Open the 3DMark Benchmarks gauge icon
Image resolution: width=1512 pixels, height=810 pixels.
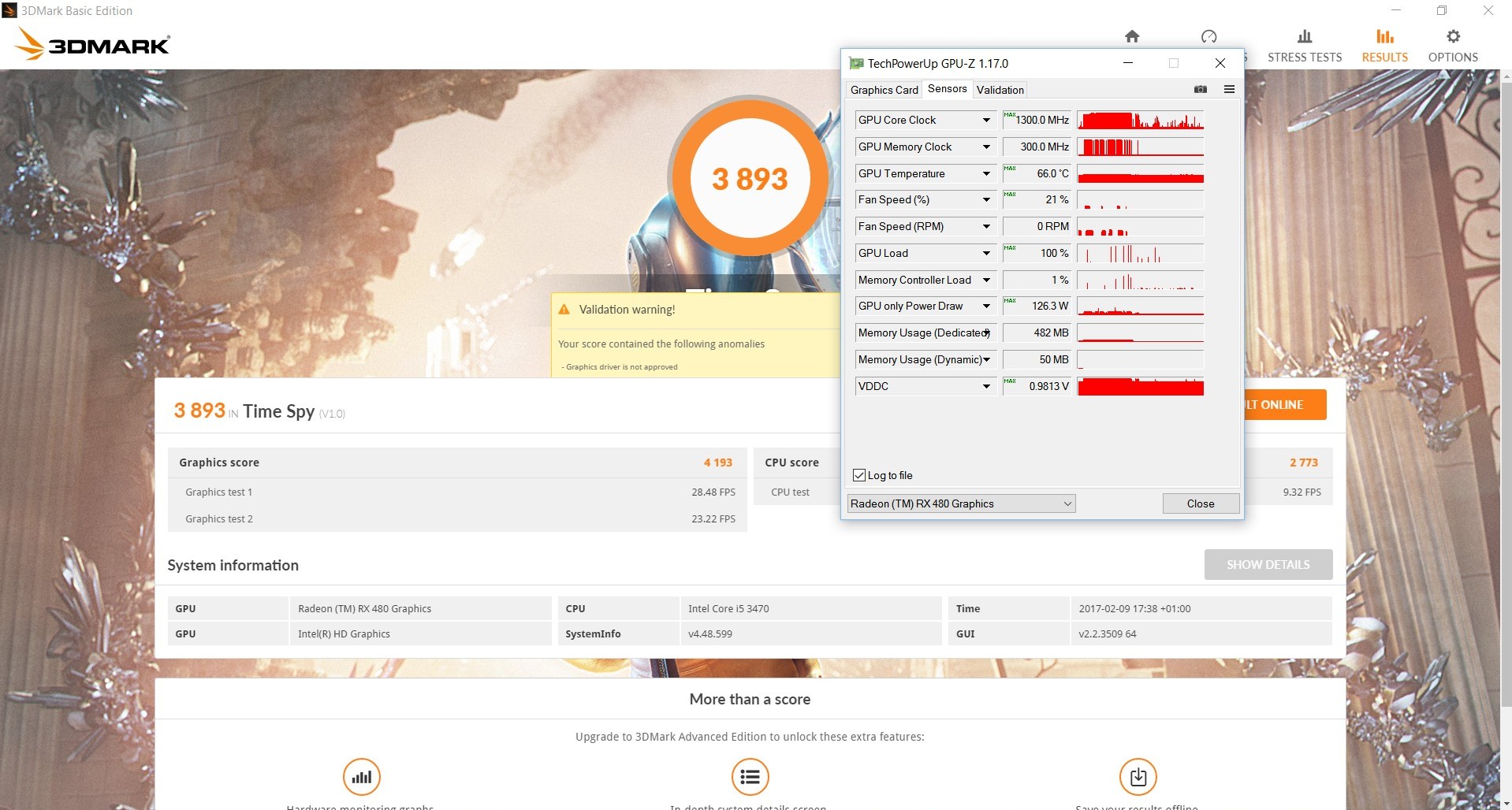[1208, 36]
